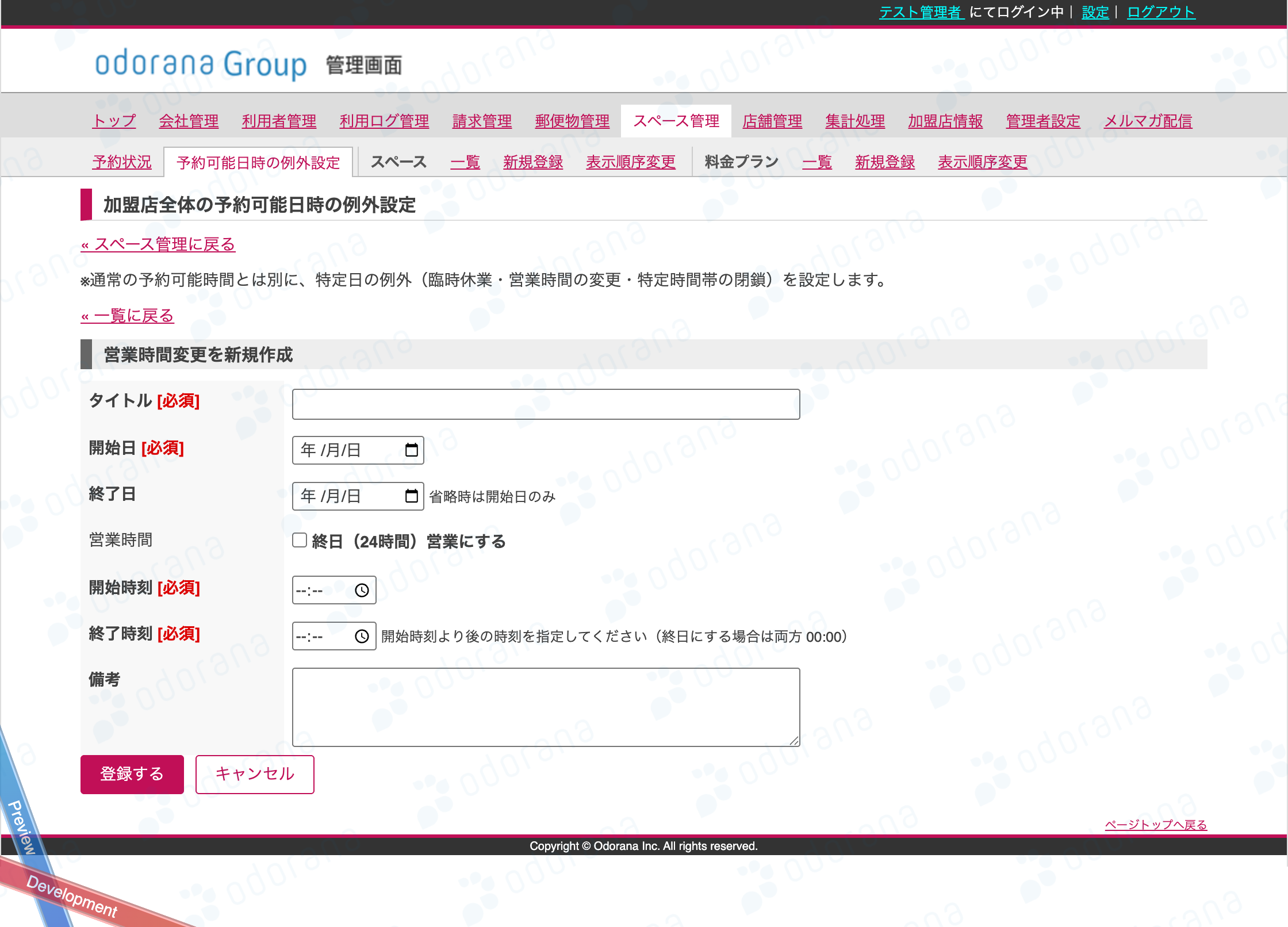The image size is (1288, 927).
Task: Open calendar picker for 終了日 field
Action: coord(411,496)
